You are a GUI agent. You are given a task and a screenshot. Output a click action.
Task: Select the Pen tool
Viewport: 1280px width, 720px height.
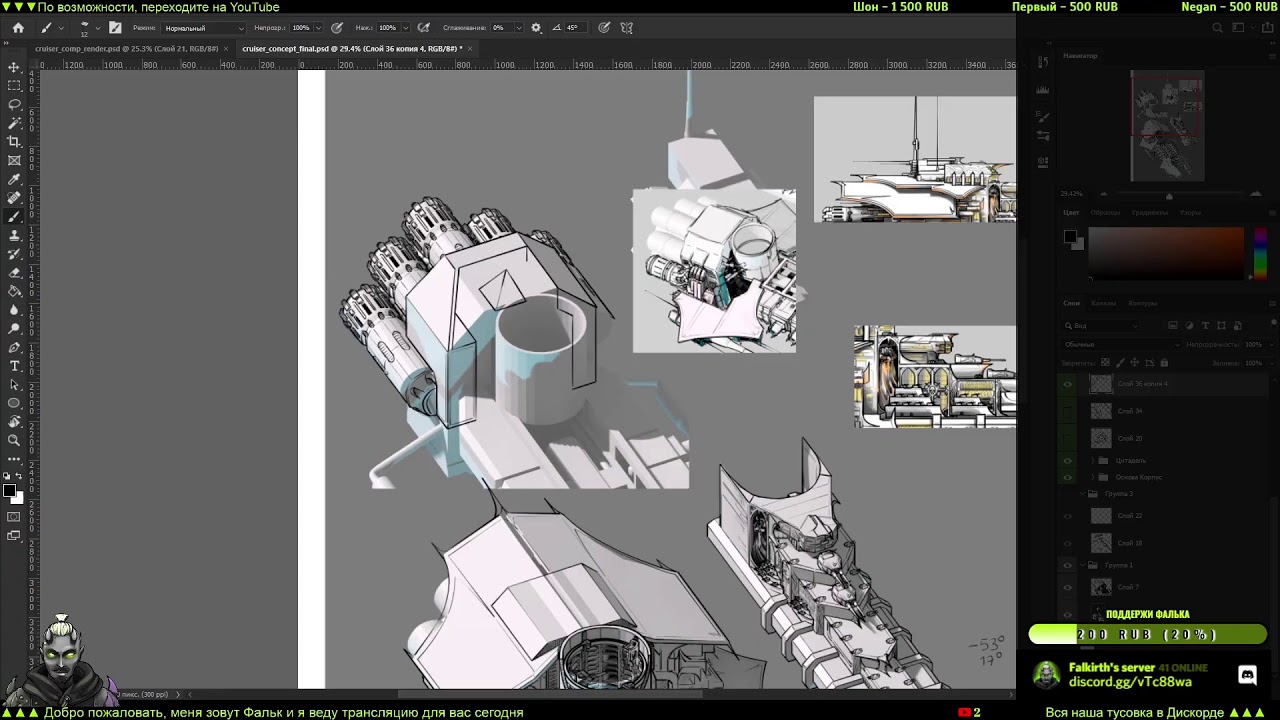coord(14,348)
